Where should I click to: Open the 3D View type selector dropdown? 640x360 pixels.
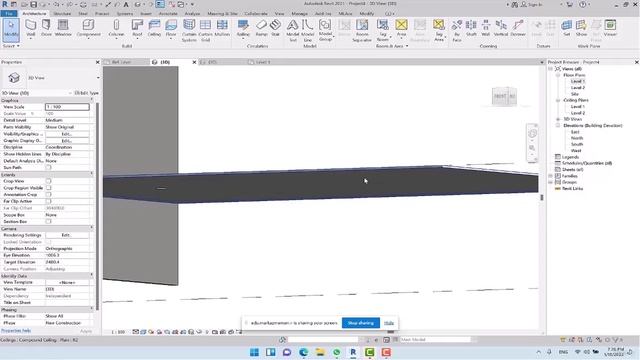(98, 78)
